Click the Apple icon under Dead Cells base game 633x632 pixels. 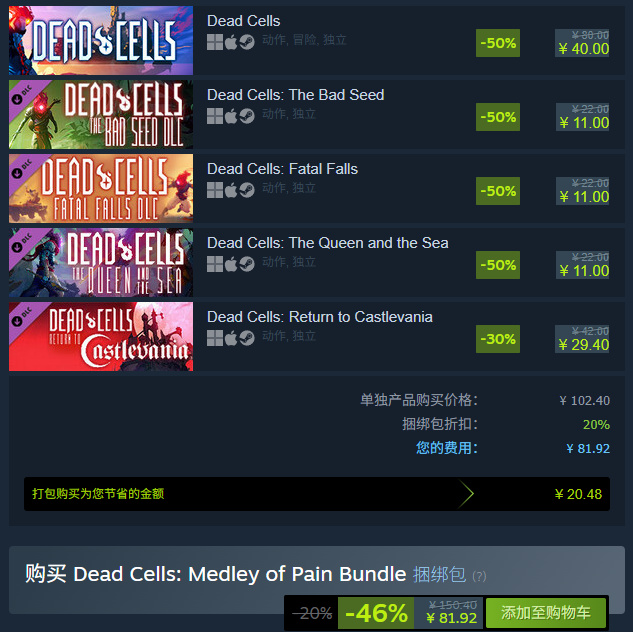pyautogui.click(x=231, y=42)
